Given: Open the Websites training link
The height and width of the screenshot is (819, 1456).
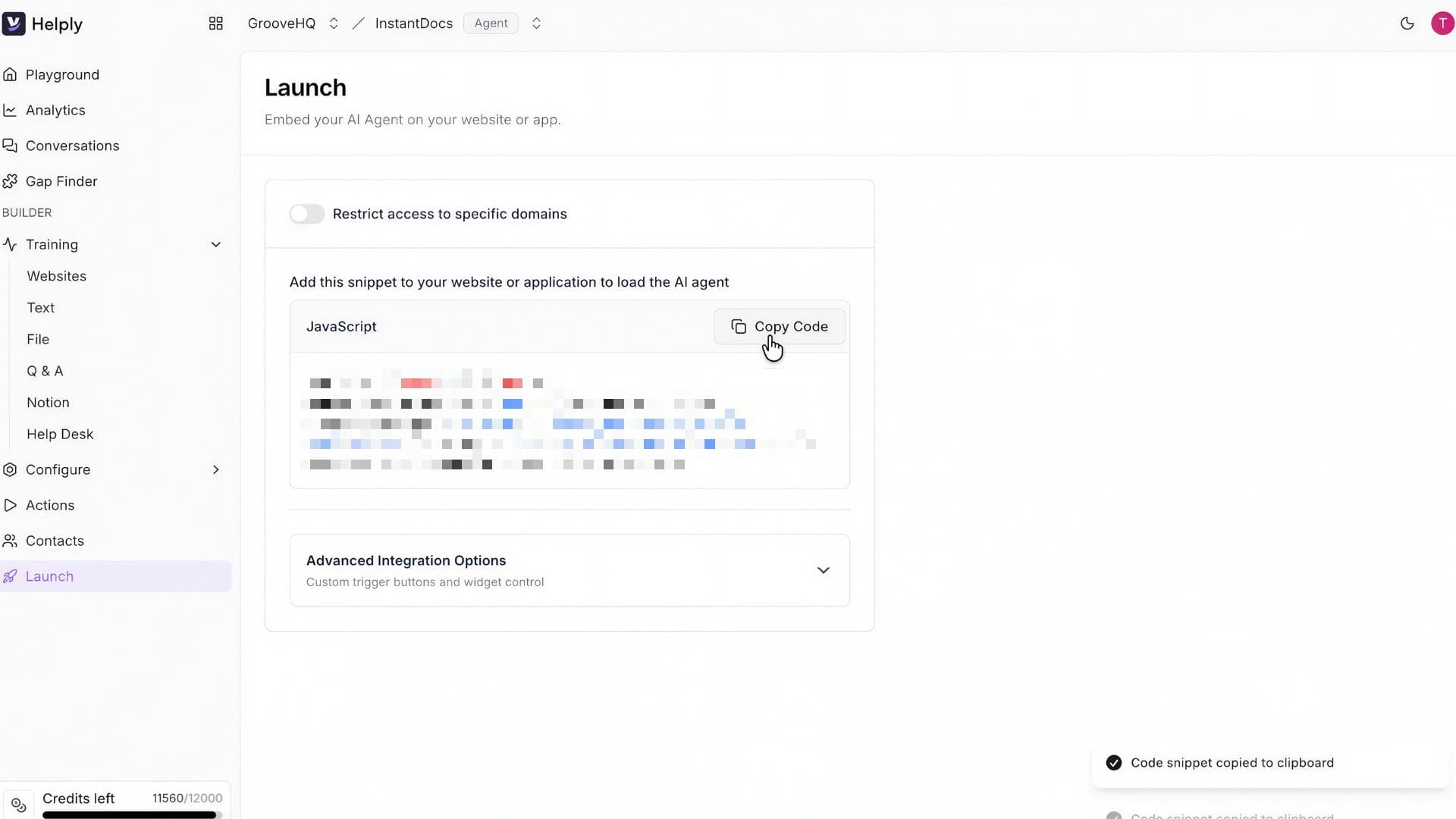Looking at the screenshot, I should click(57, 276).
